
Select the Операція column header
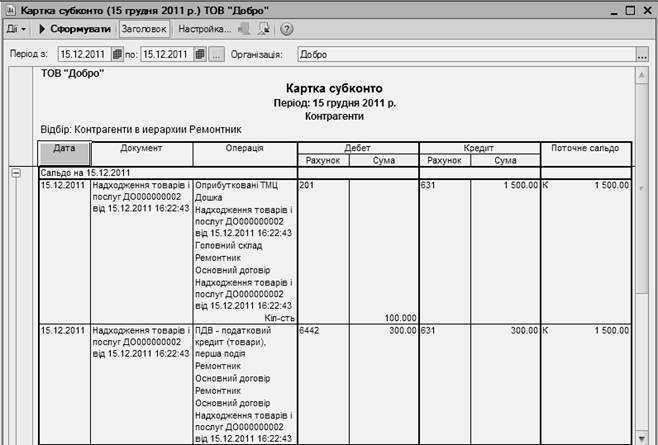[245, 154]
